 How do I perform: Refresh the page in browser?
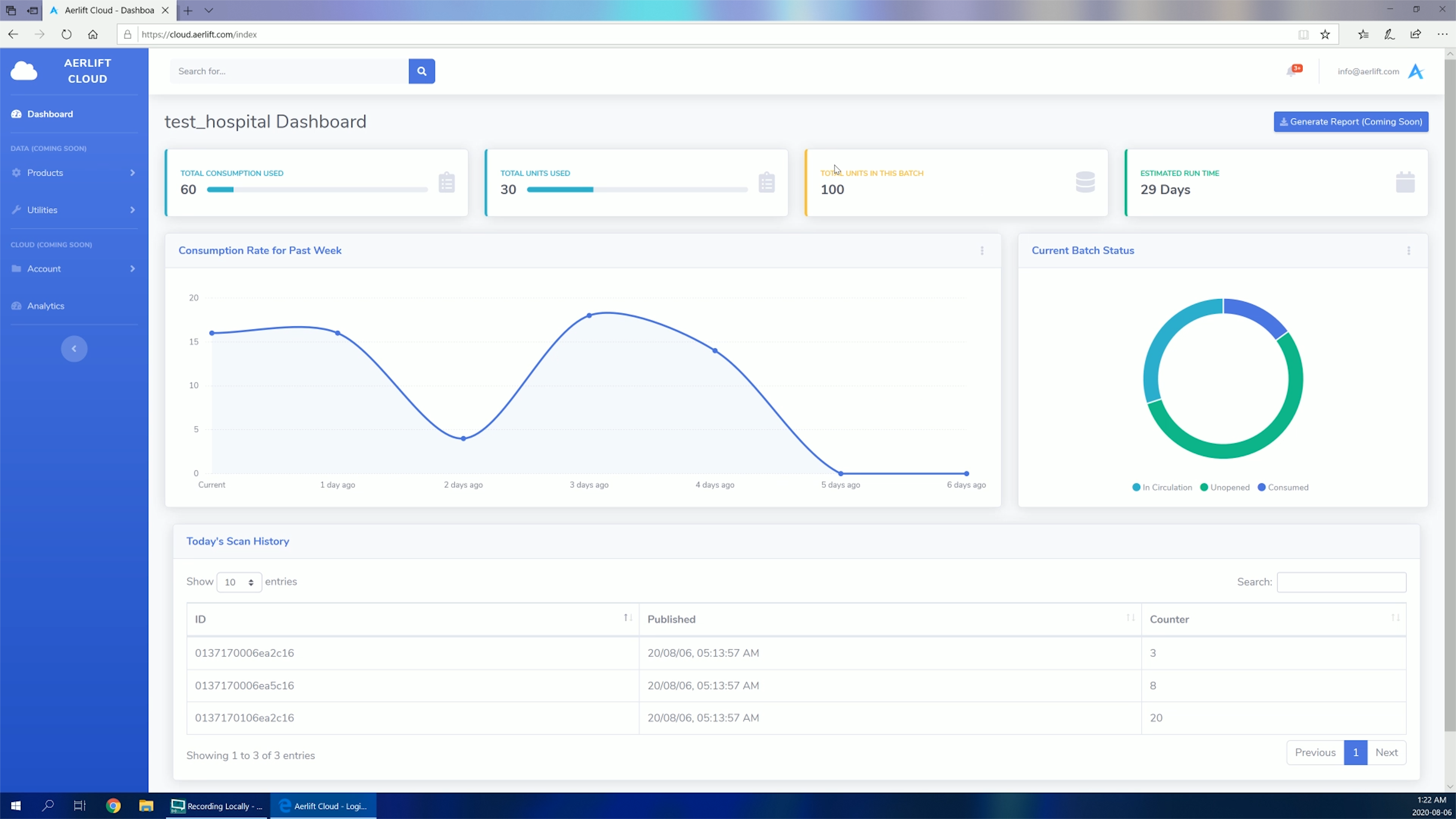[66, 35]
